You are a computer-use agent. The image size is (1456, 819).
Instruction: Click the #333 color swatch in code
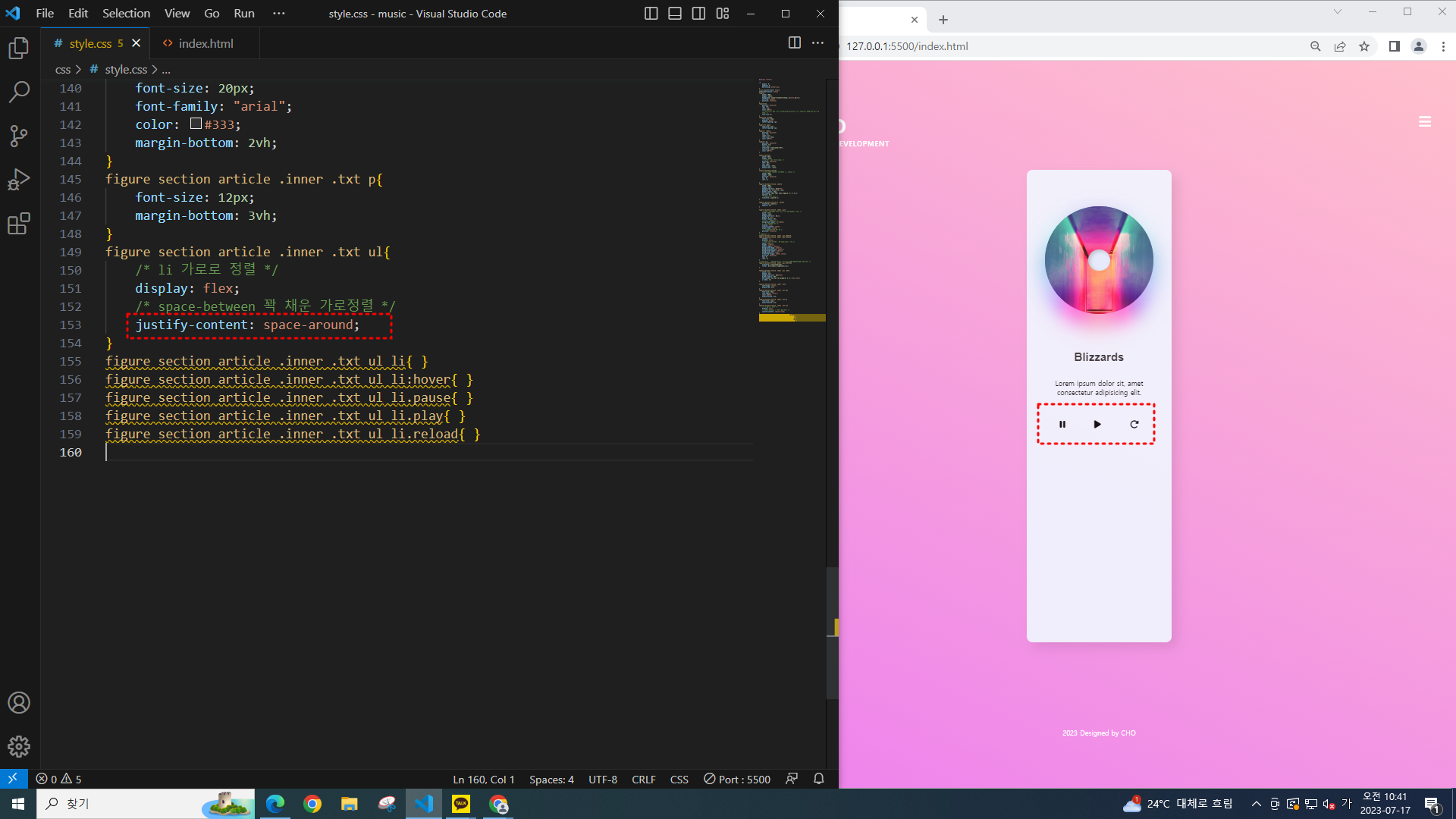pos(196,124)
